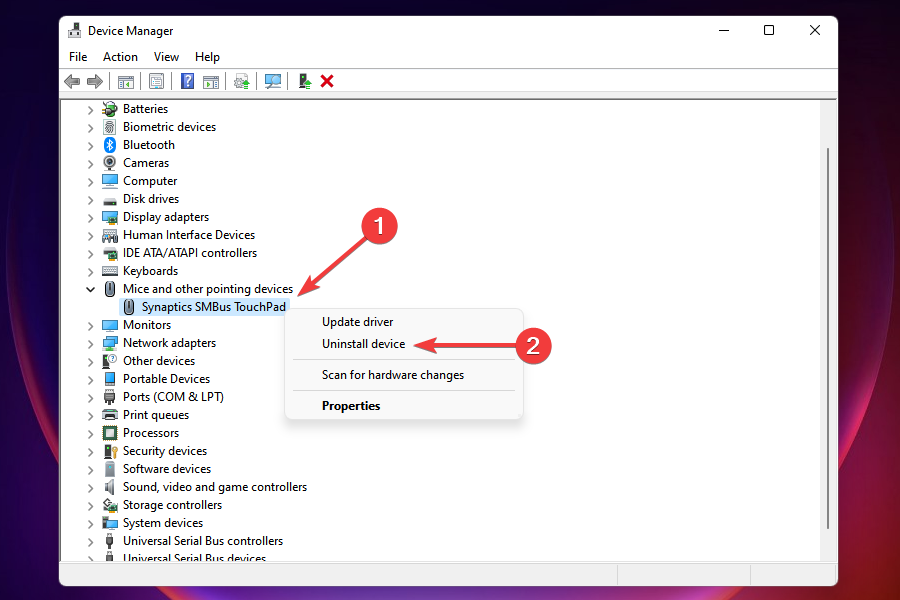Viewport: 900px width, 600px height.
Task: Expand the Network adapters chevron
Action: [x=91, y=344]
